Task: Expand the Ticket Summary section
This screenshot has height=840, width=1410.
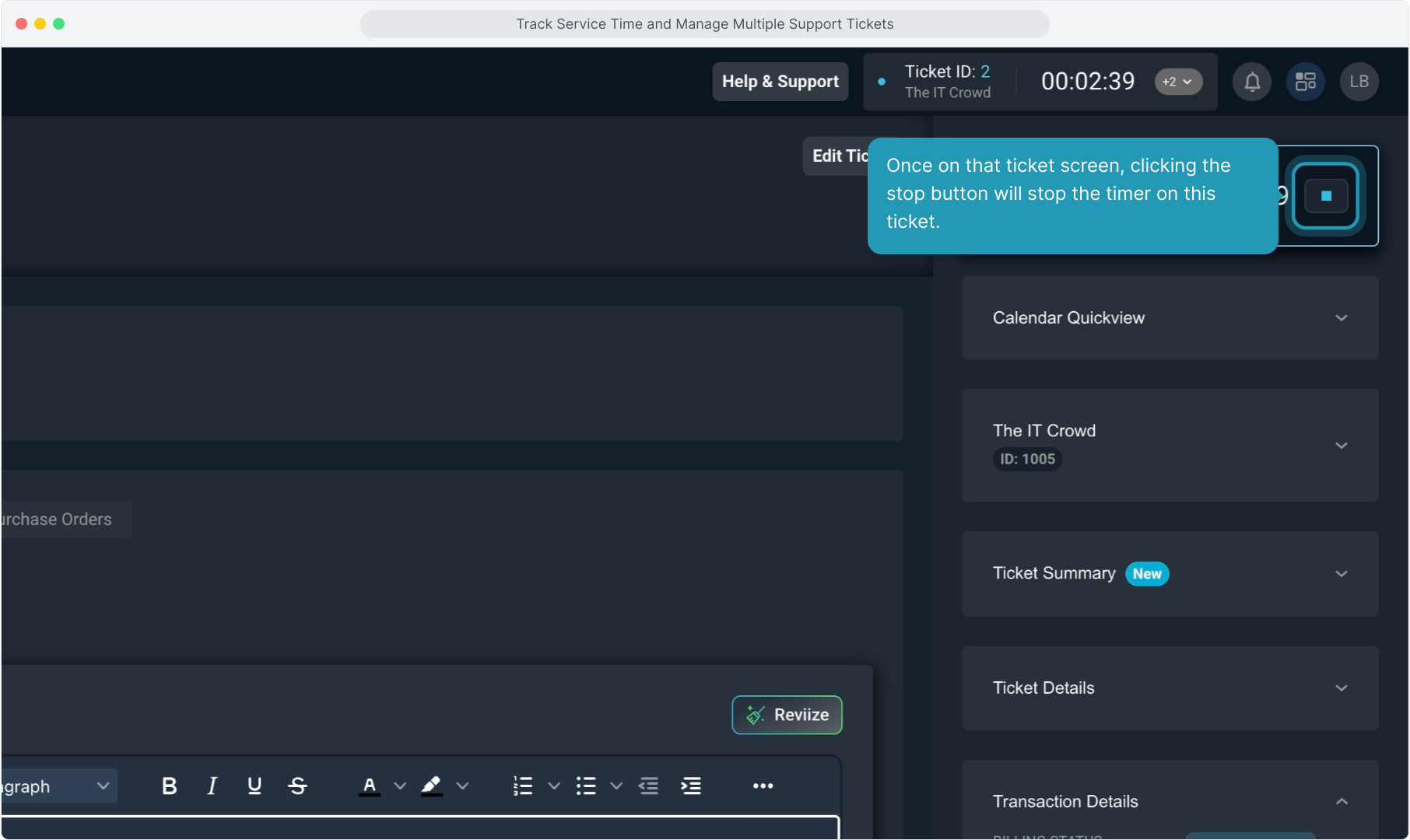Action: (x=1341, y=574)
